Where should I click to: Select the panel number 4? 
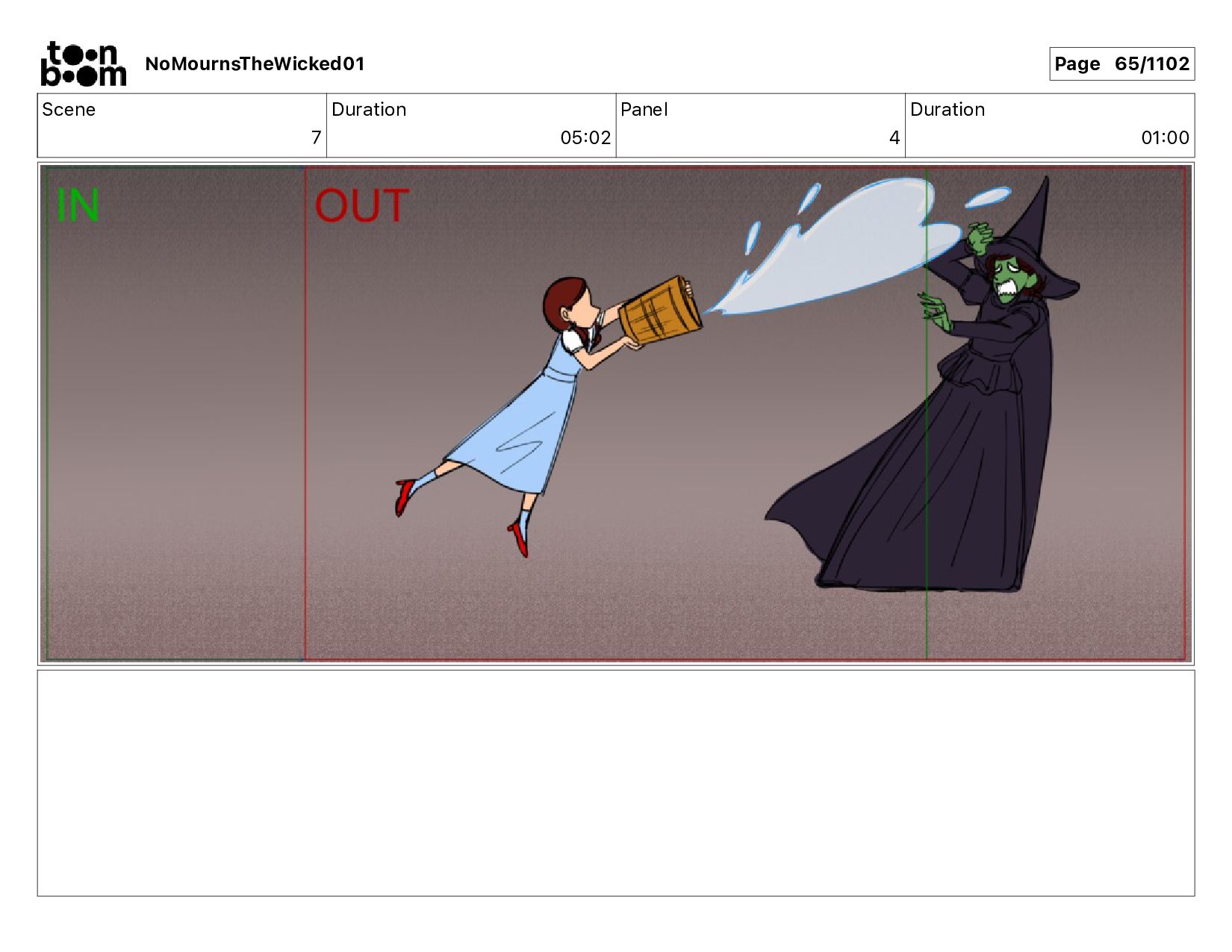(x=895, y=138)
